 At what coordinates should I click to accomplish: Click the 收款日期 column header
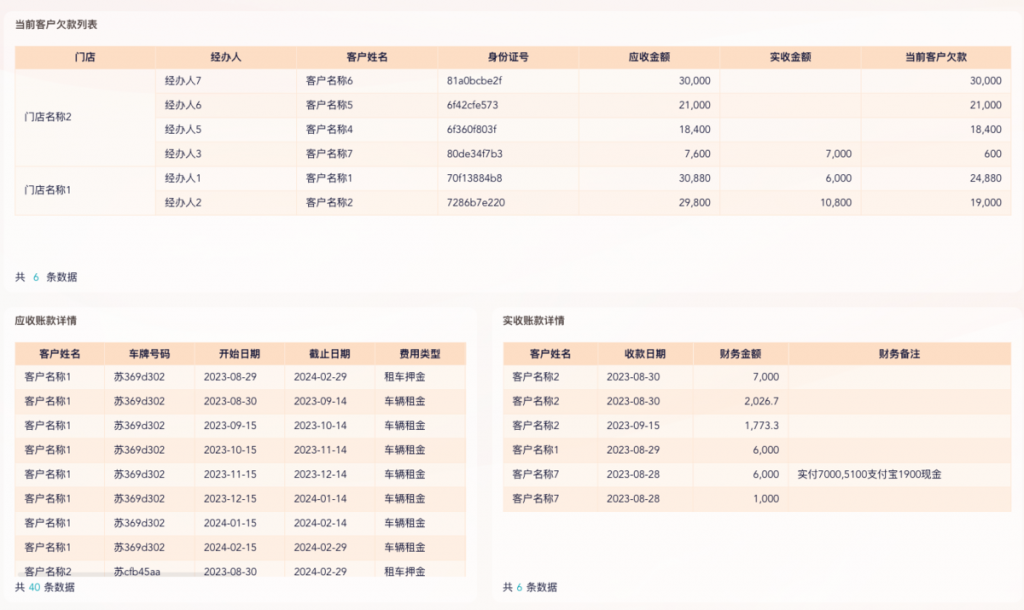(645, 353)
